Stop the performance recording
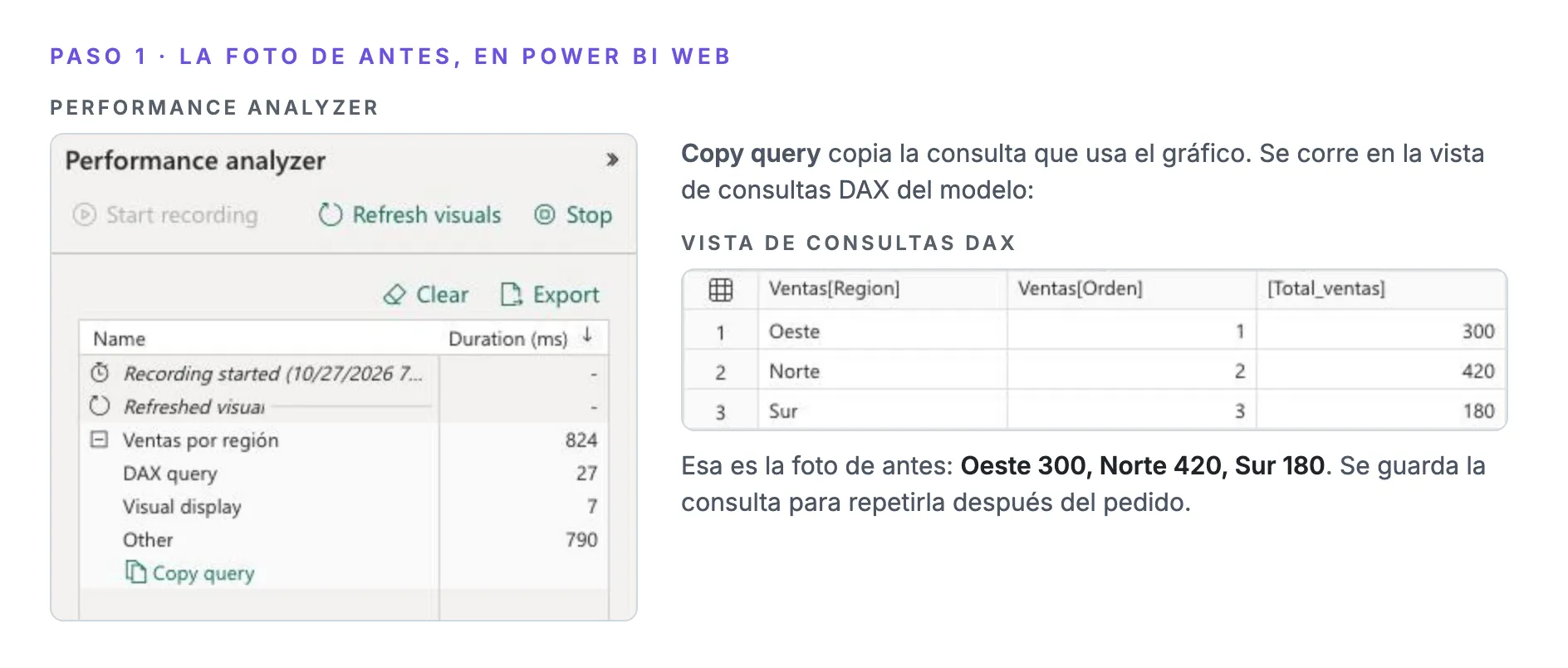The height and width of the screenshot is (668, 1568). pos(573,215)
